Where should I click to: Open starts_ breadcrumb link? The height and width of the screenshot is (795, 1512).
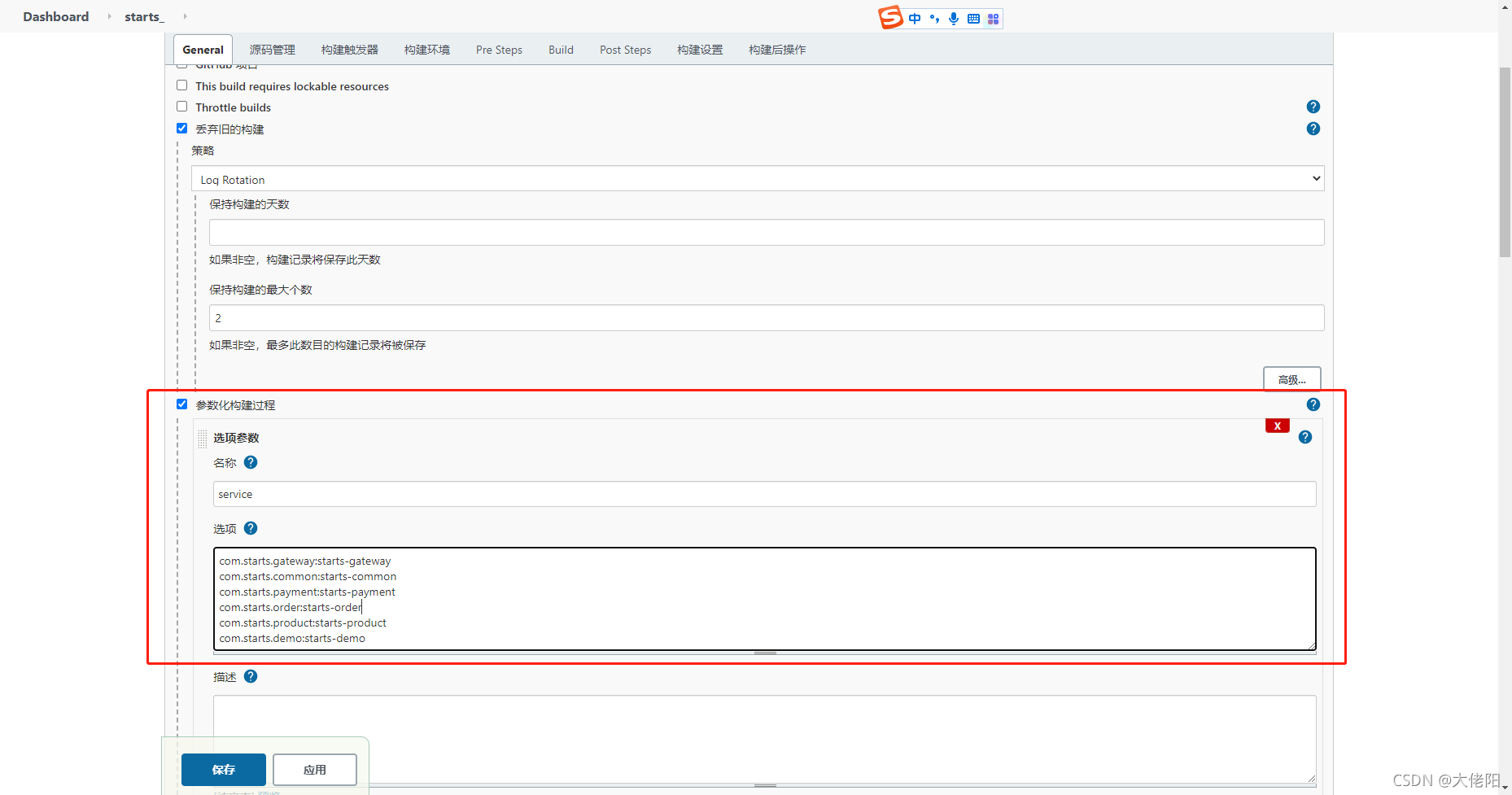[x=144, y=16]
